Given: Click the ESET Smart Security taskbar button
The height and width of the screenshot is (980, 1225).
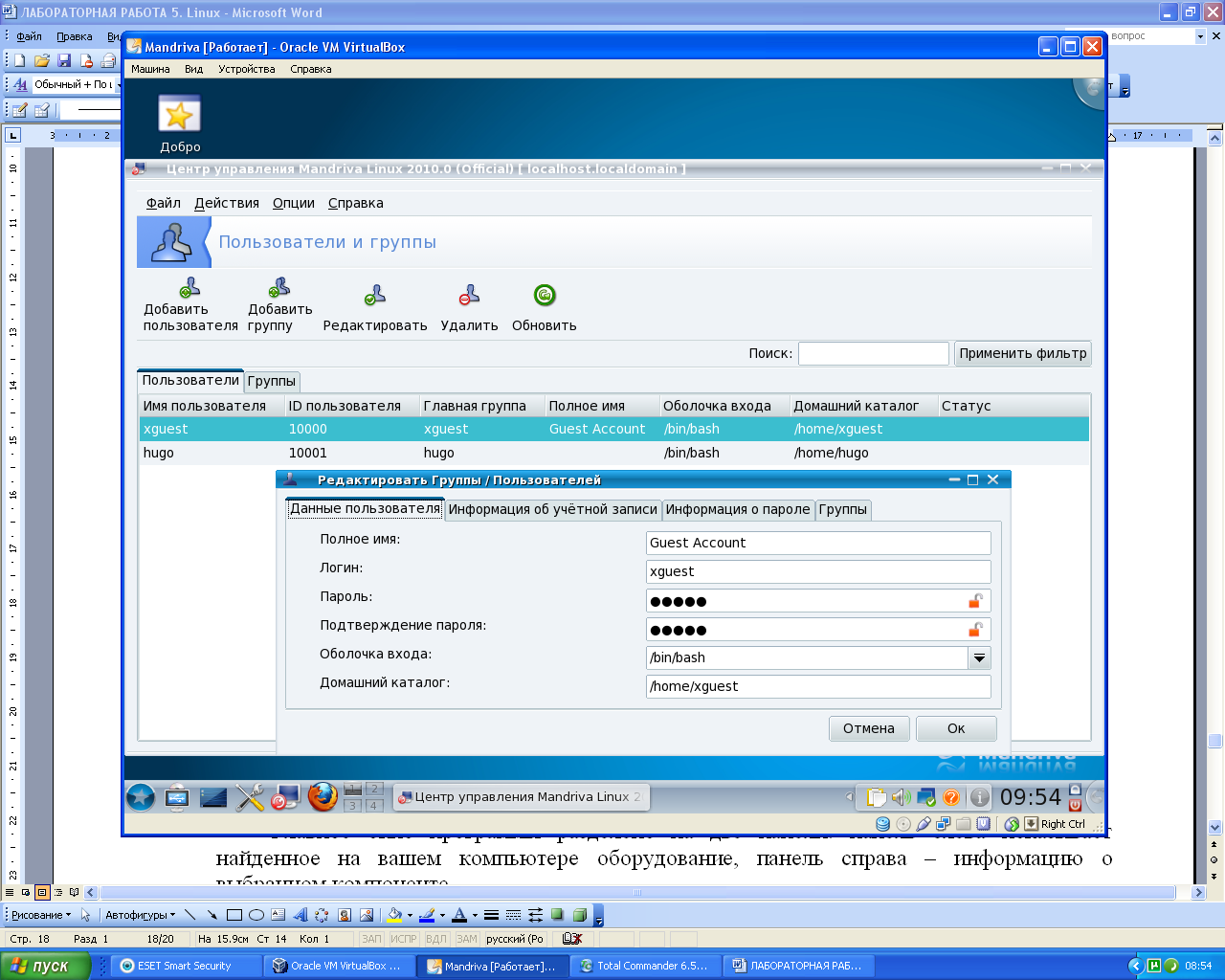Looking at the screenshot, I should tap(187, 966).
